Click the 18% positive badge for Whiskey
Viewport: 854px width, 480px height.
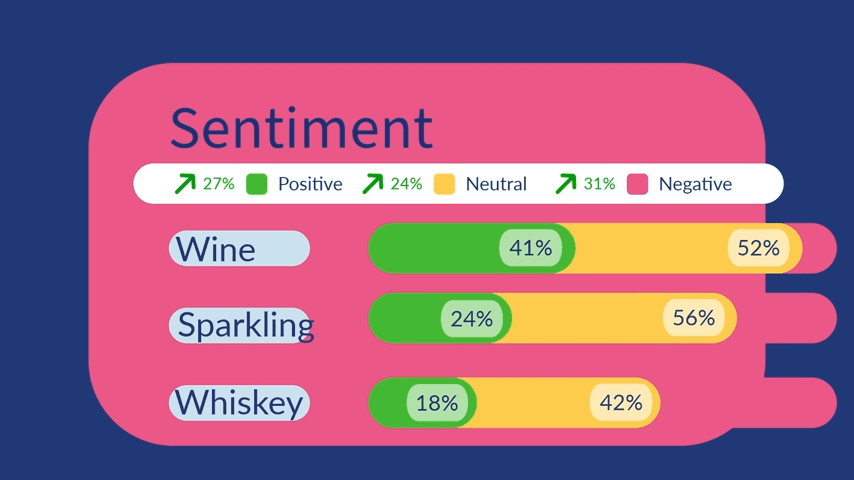click(437, 403)
